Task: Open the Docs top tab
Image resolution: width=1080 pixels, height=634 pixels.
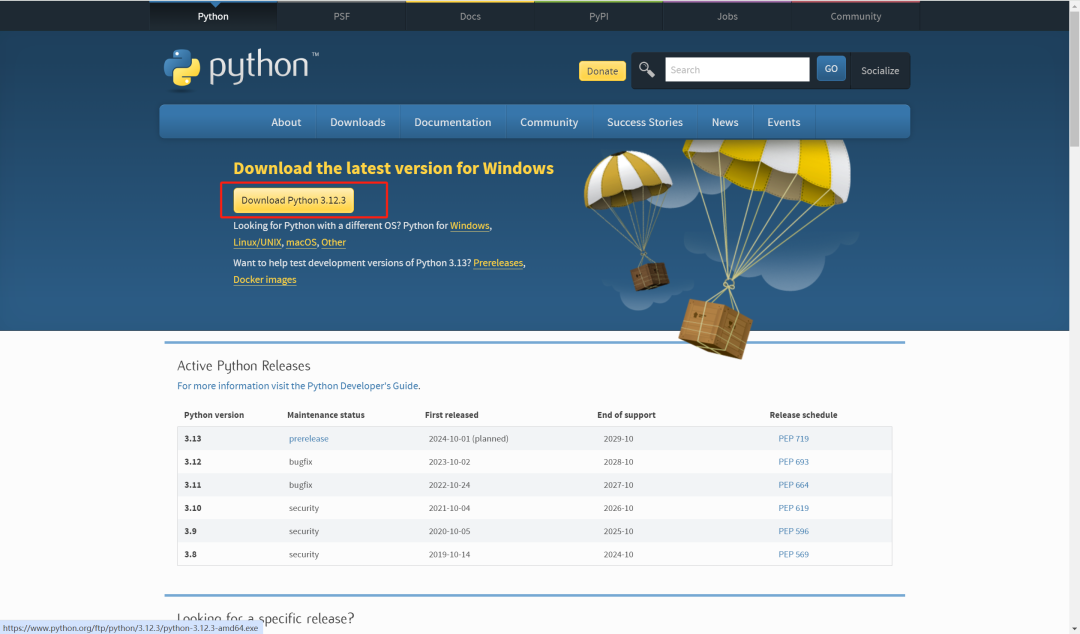Action: [x=470, y=17]
